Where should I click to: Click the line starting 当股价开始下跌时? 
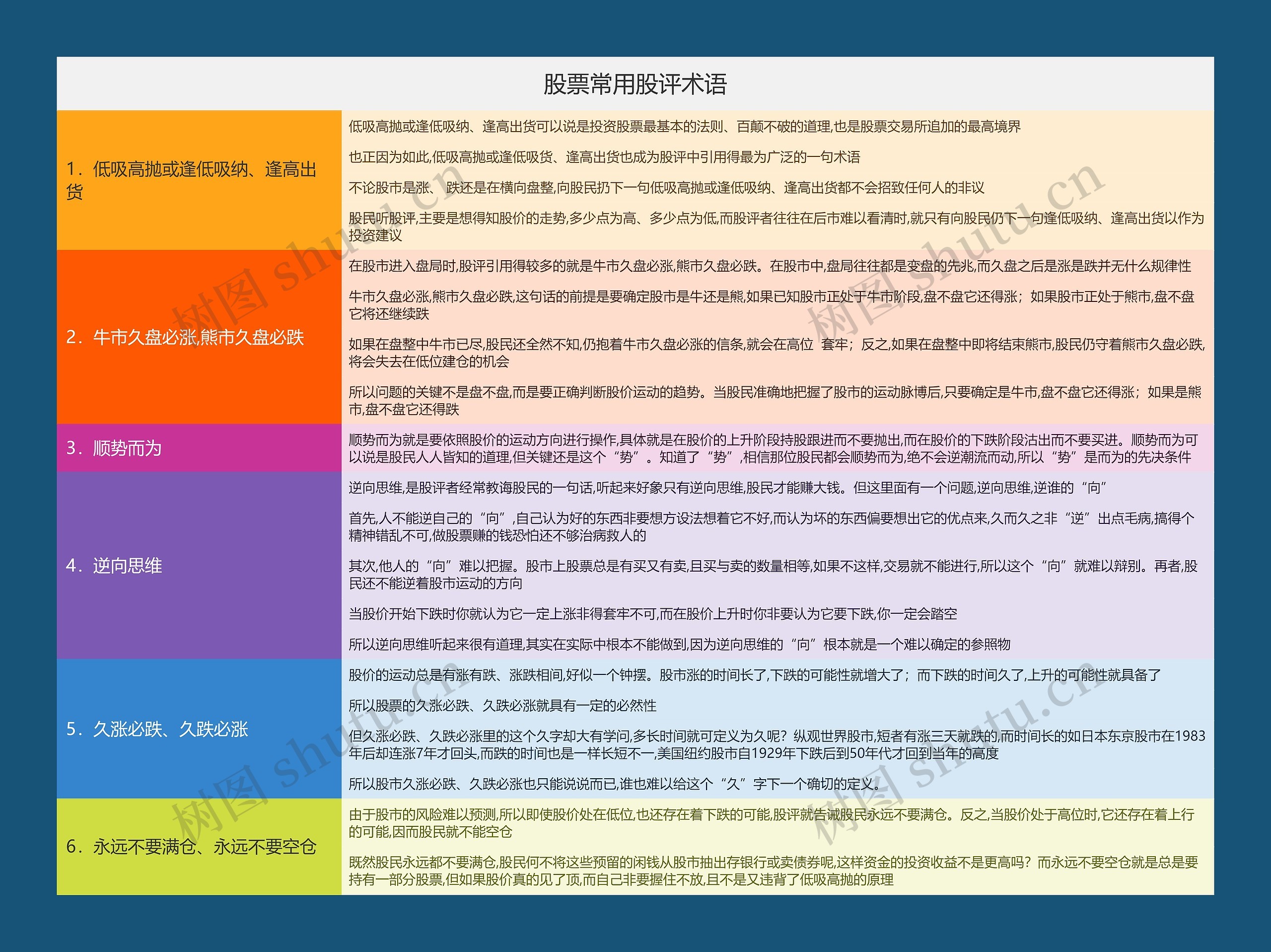(653, 614)
